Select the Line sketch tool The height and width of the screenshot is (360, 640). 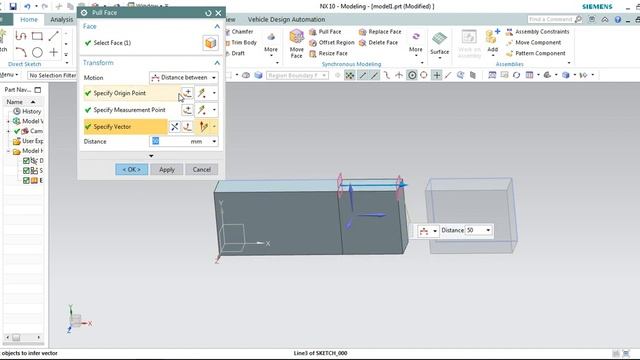[x=53, y=36]
